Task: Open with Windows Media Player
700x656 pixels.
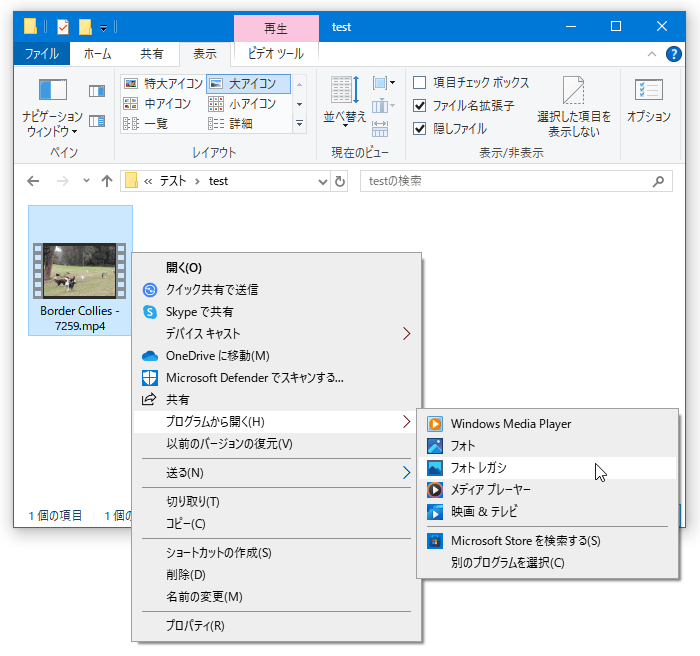Action: coord(547,424)
